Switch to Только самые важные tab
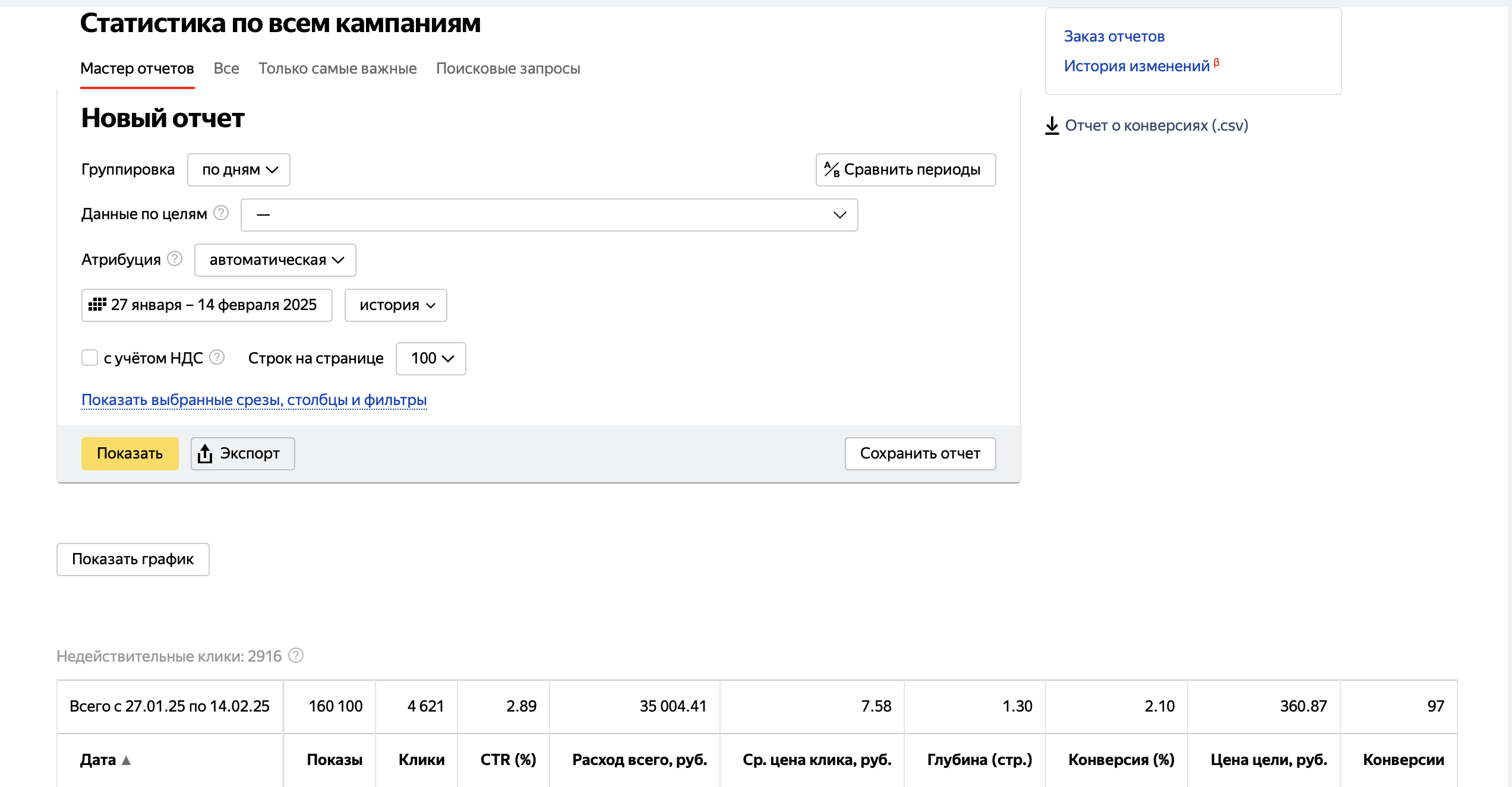This screenshot has width=1512, height=787. 337,69
